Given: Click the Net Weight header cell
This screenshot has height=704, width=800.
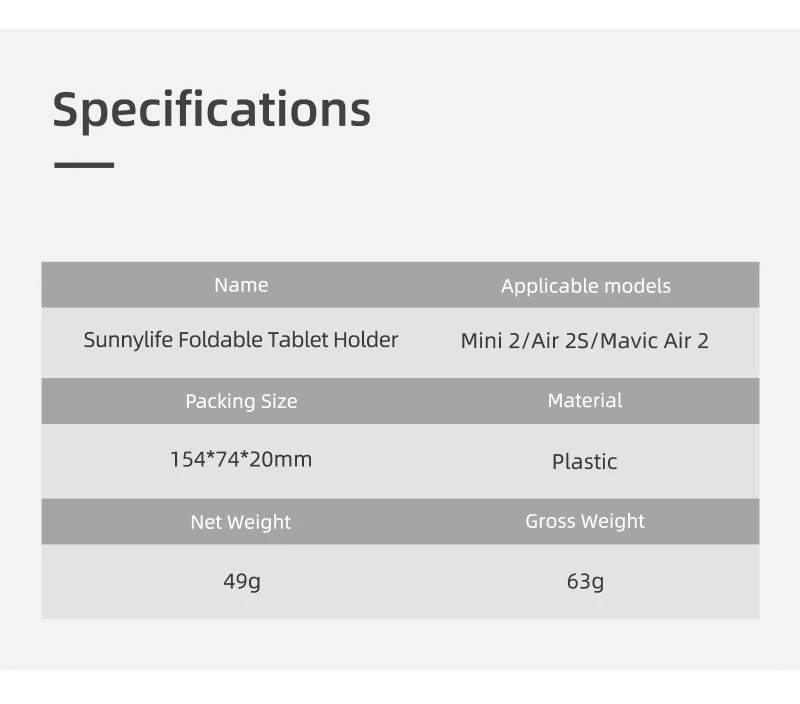Looking at the screenshot, I should tap(241, 522).
